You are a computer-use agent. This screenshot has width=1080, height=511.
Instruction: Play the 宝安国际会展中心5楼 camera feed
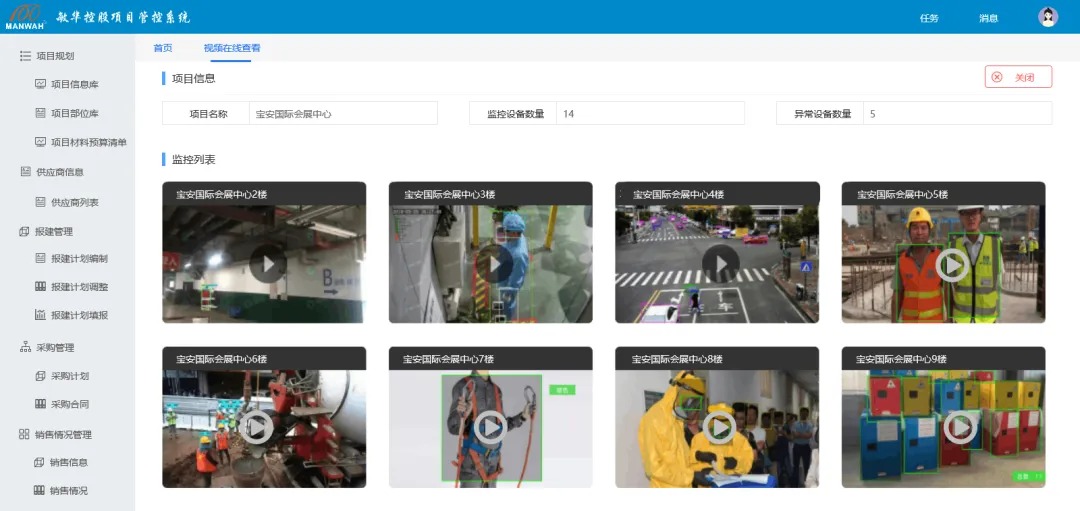951,264
